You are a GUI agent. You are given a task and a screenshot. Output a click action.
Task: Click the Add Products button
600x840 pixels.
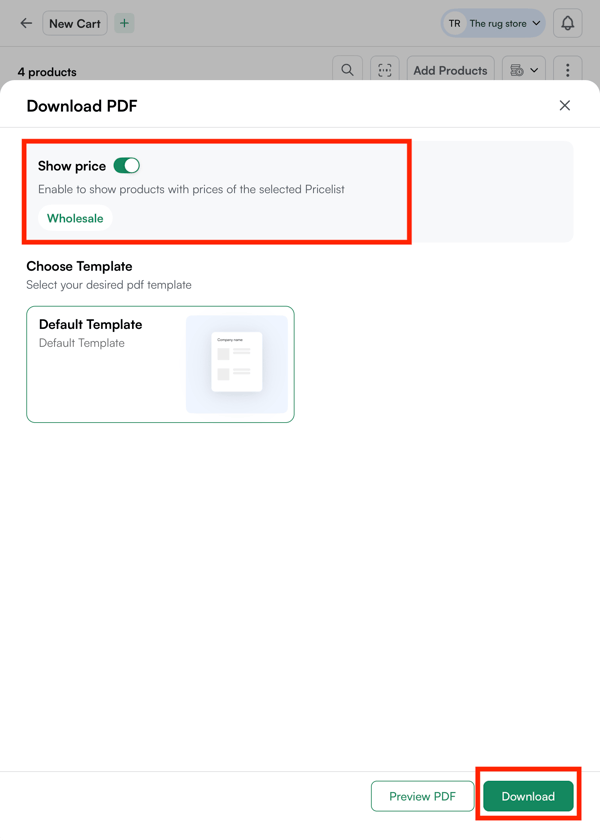(x=450, y=70)
